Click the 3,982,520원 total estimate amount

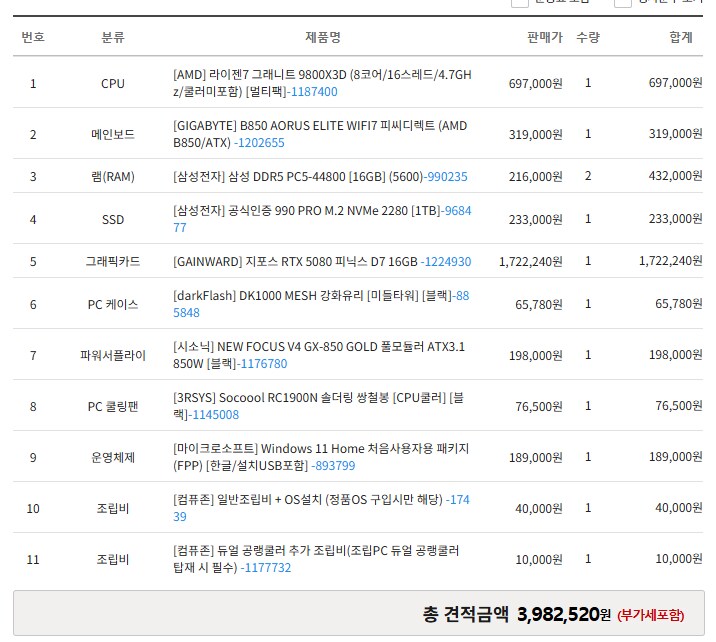point(563,614)
